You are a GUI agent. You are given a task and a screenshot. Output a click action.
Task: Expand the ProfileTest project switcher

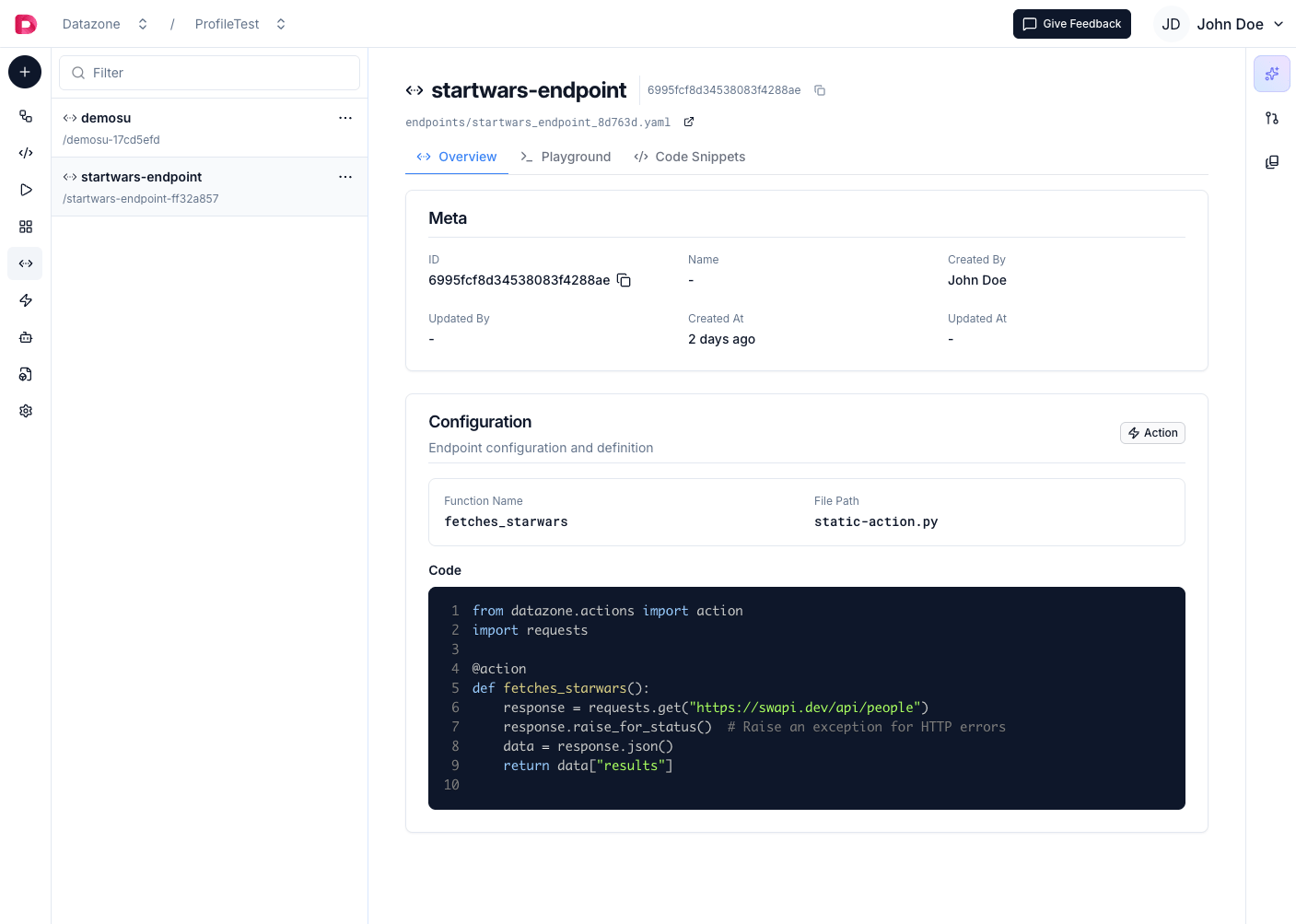click(x=281, y=24)
